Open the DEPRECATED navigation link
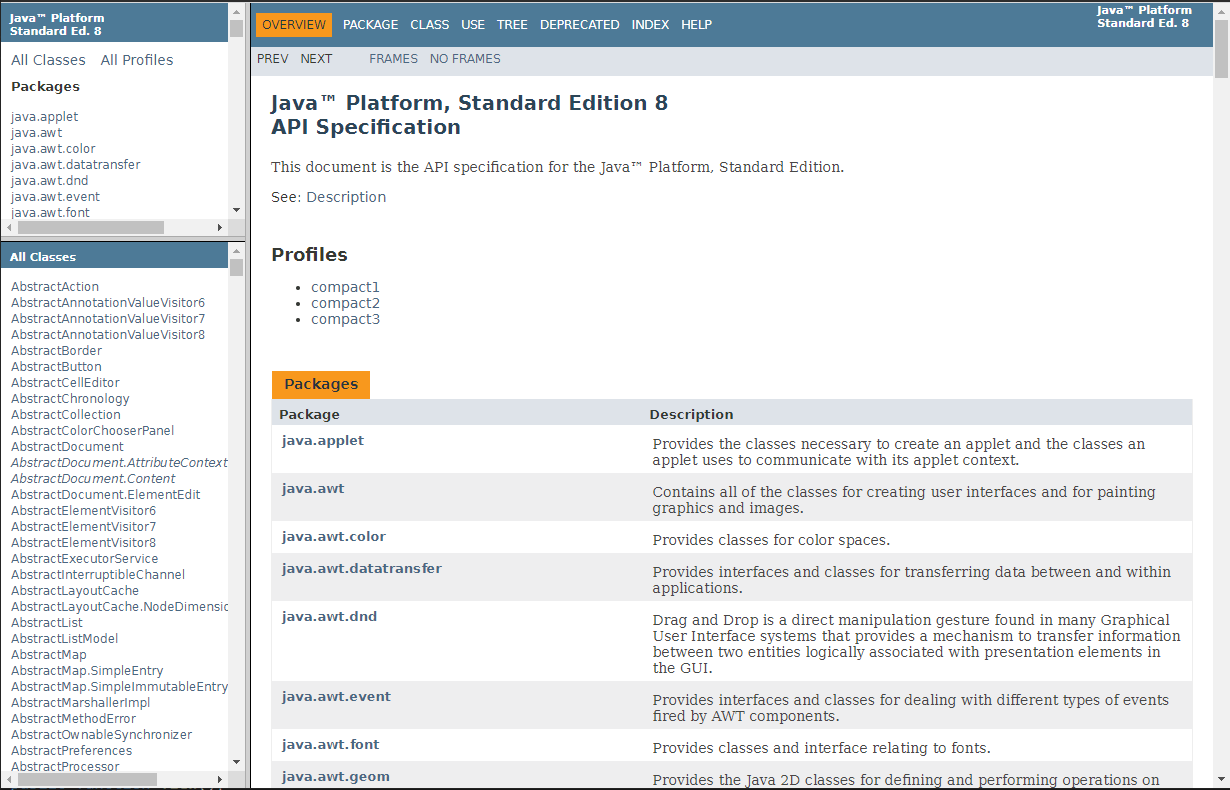Image resolution: width=1230 pixels, height=790 pixels. pos(580,25)
